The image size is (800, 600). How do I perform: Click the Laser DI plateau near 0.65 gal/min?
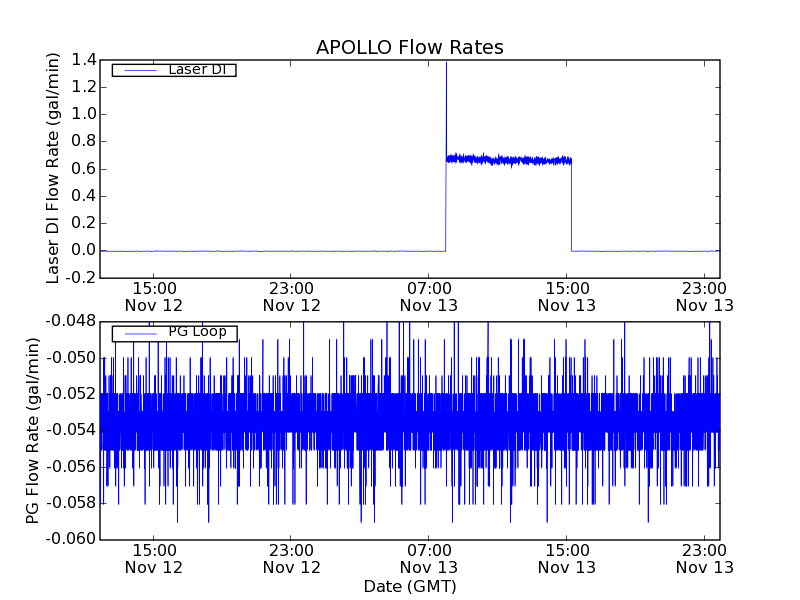click(510, 160)
